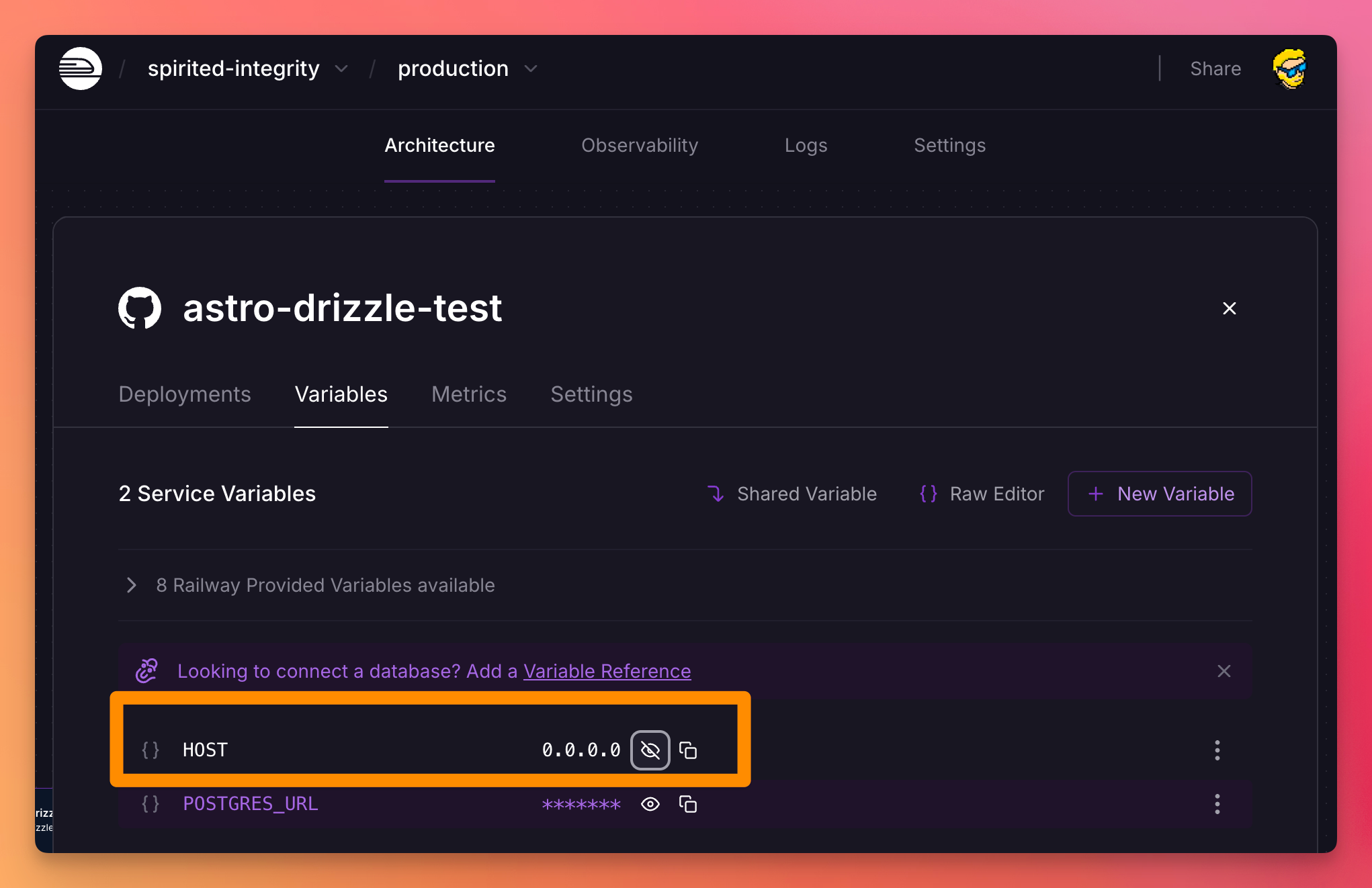Copy the POSTGRES_URL variable value
The image size is (1372, 888).
pyautogui.click(x=688, y=804)
